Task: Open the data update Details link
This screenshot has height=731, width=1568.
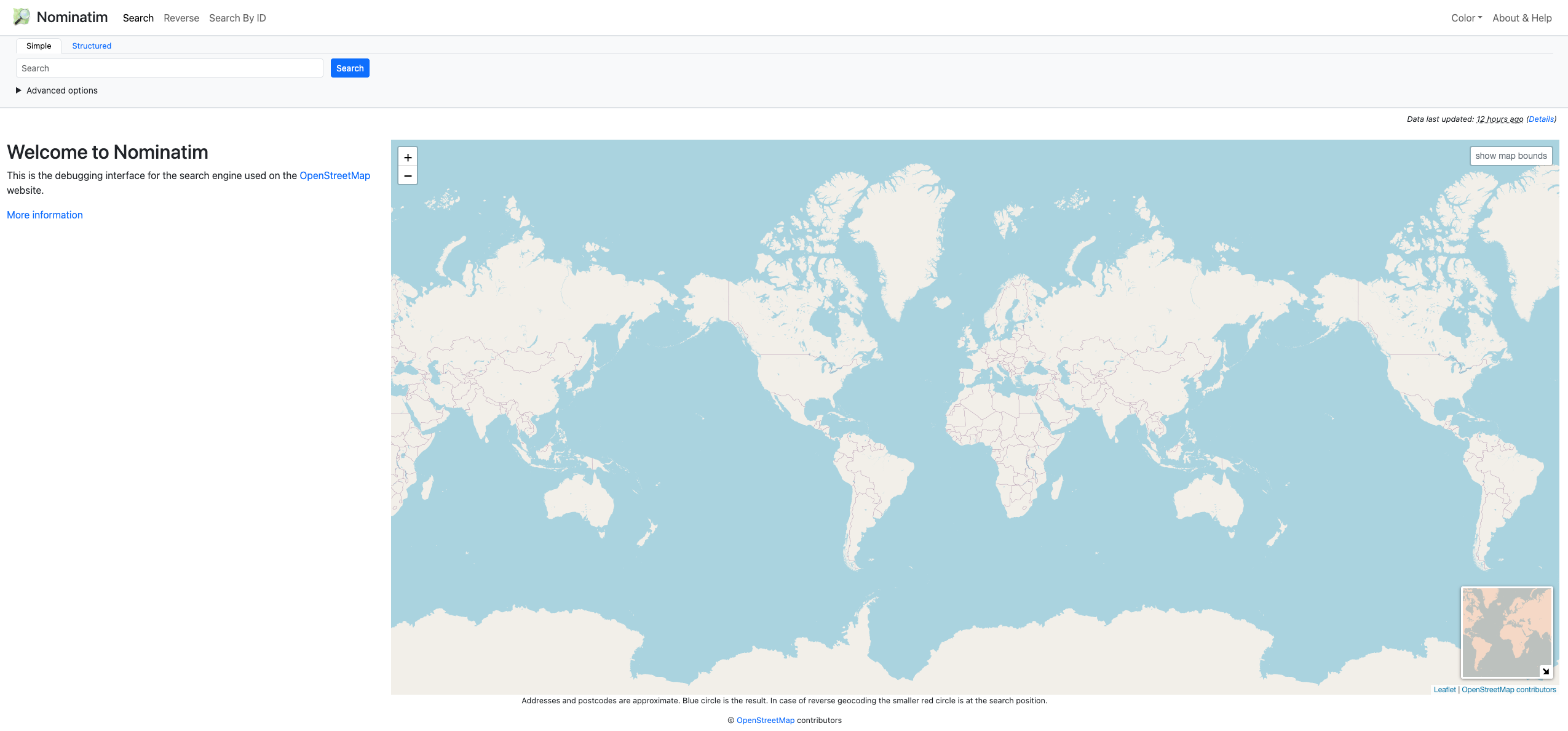Action: [1541, 119]
